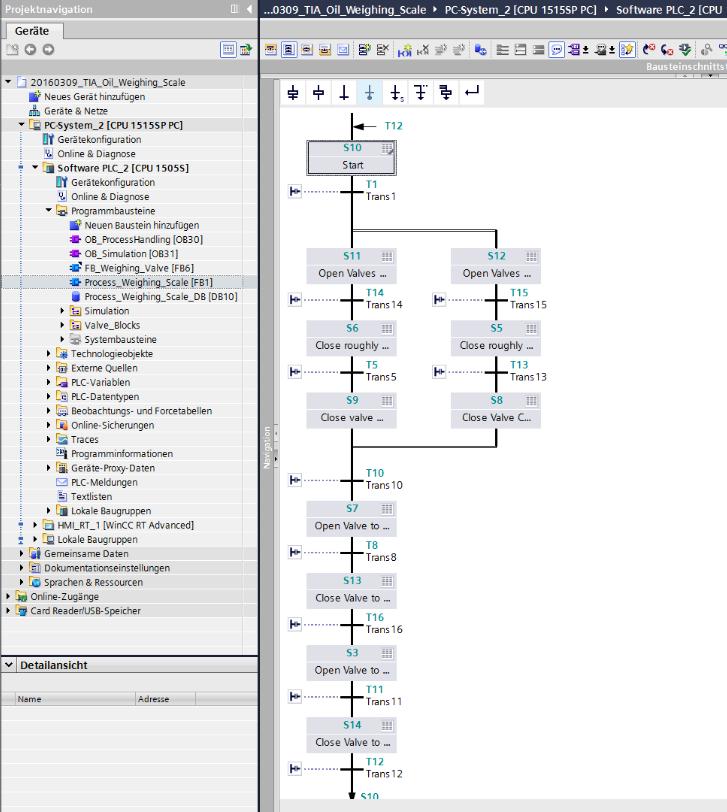The height and width of the screenshot is (812, 727).
Task: Toggle comments display speech bubble button
Action: coord(557,50)
